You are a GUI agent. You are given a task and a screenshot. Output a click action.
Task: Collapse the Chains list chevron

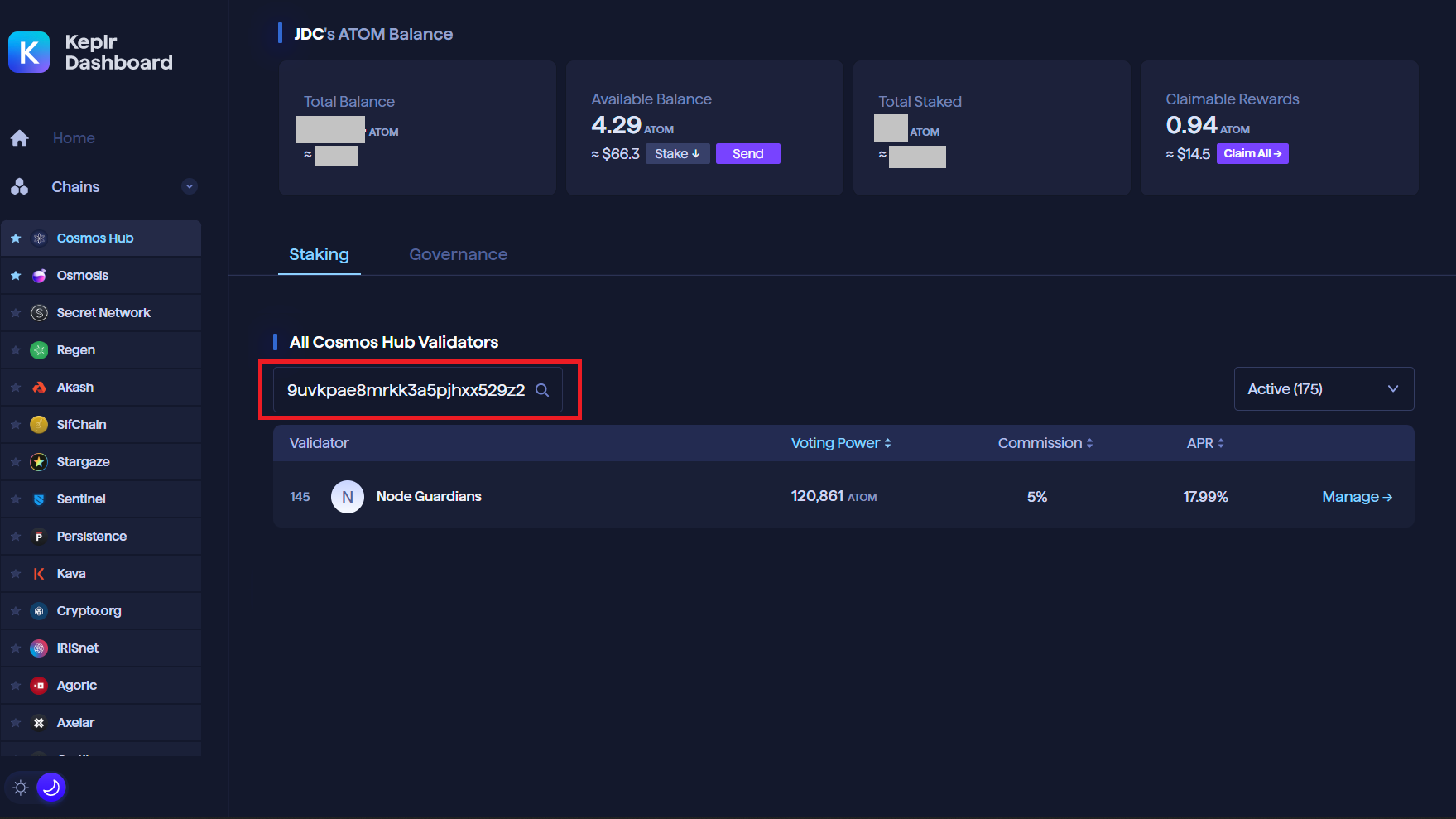[190, 186]
